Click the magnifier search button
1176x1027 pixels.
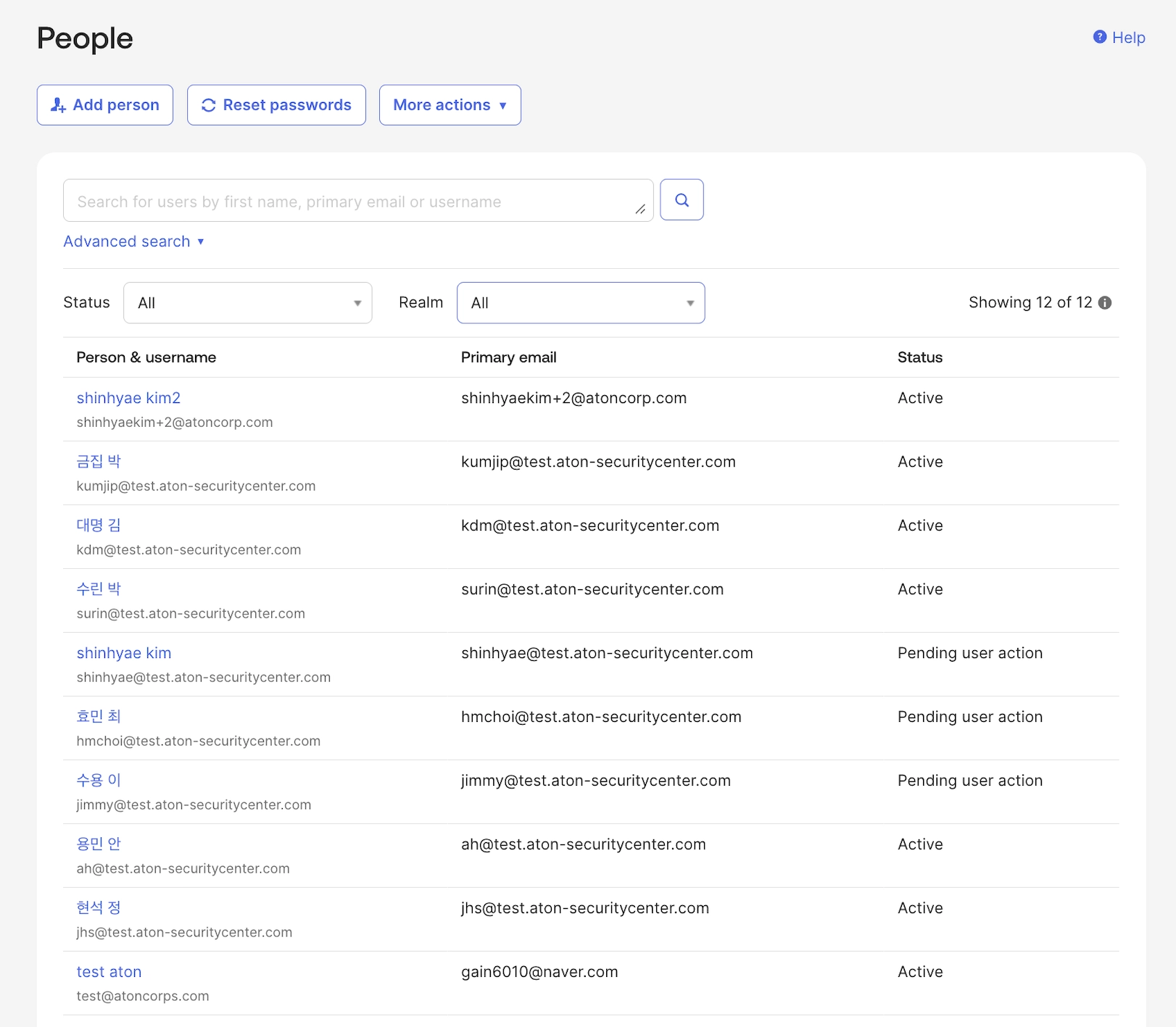tap(682, 200)
